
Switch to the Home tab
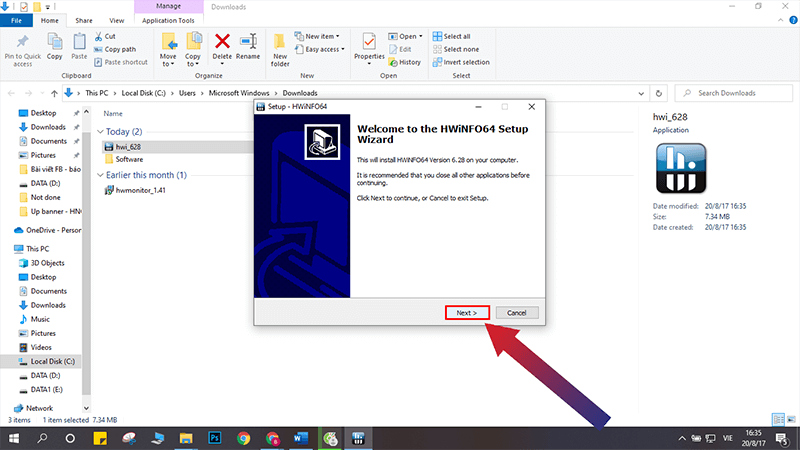[49, 20]
